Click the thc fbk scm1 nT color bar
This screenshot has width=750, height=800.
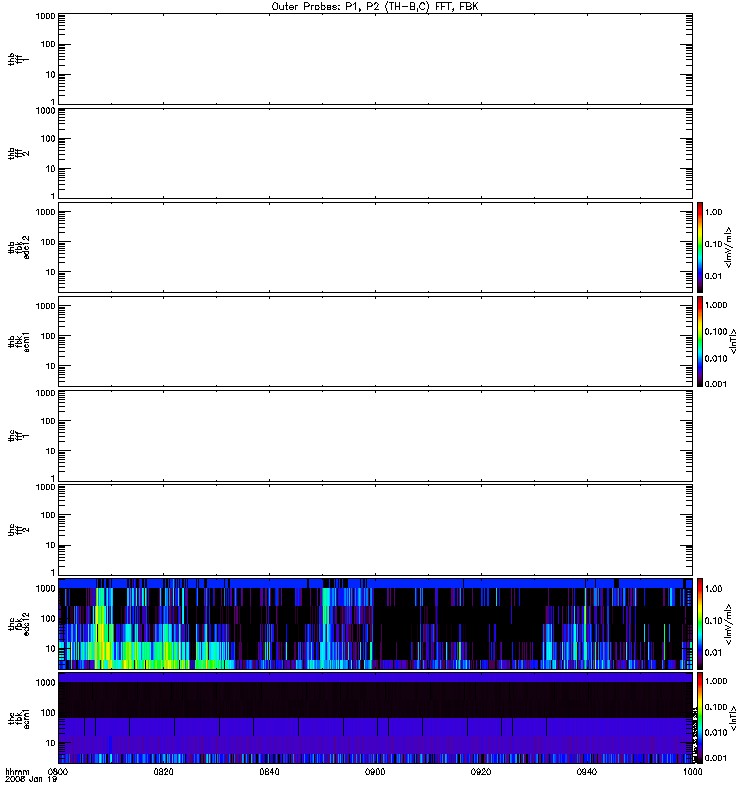point(700,718)
